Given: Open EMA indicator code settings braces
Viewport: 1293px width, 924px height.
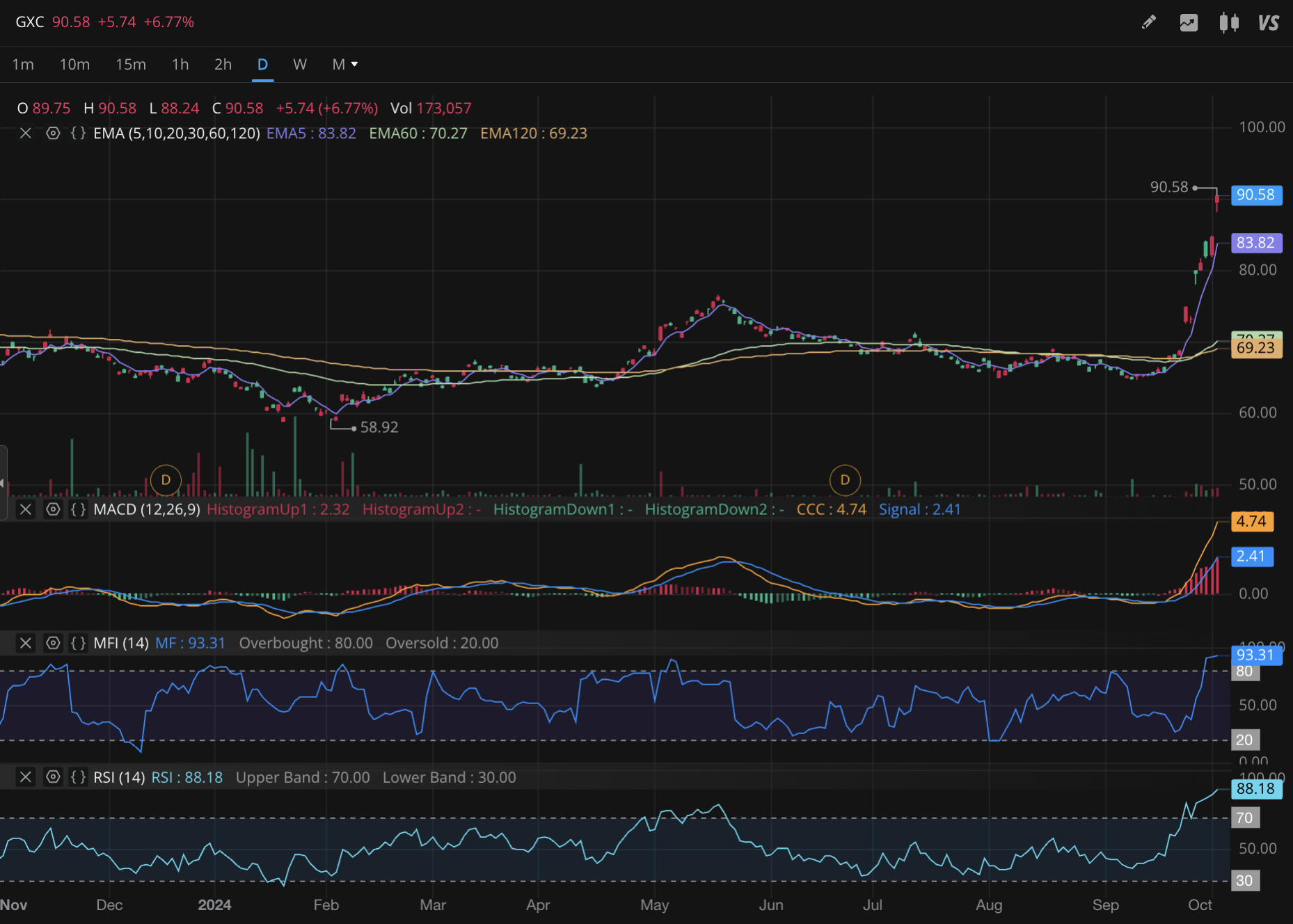Looking at the screenshot, I should coord(78,133).
